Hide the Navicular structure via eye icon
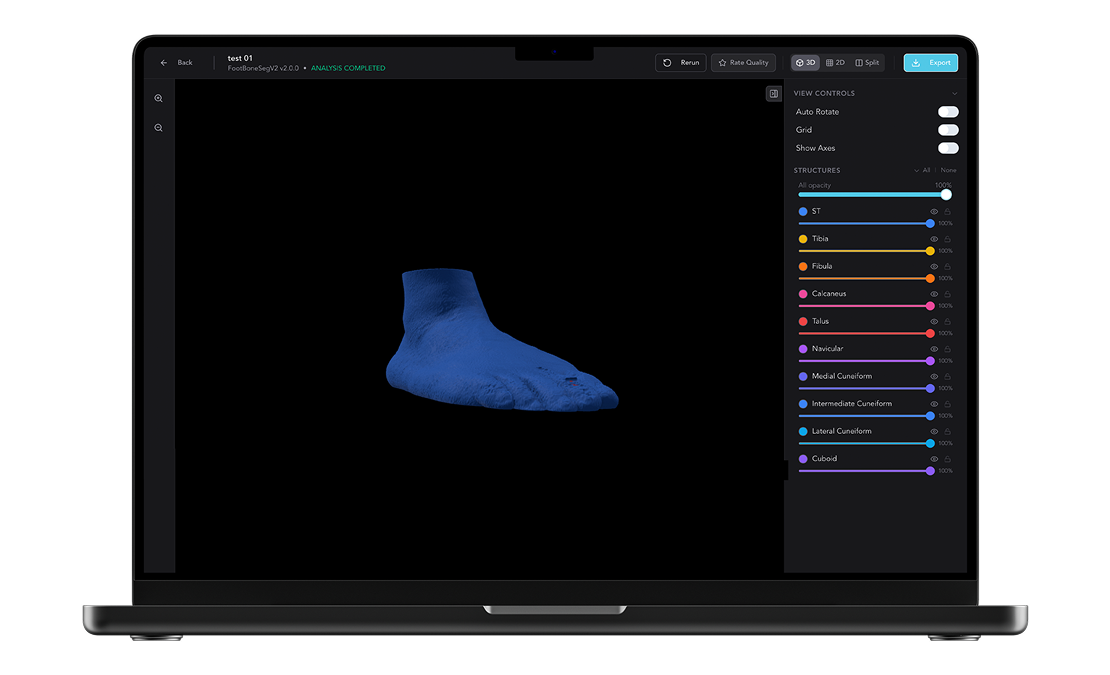Viewport: 1110px width, 675px height. tap(934, 349)
